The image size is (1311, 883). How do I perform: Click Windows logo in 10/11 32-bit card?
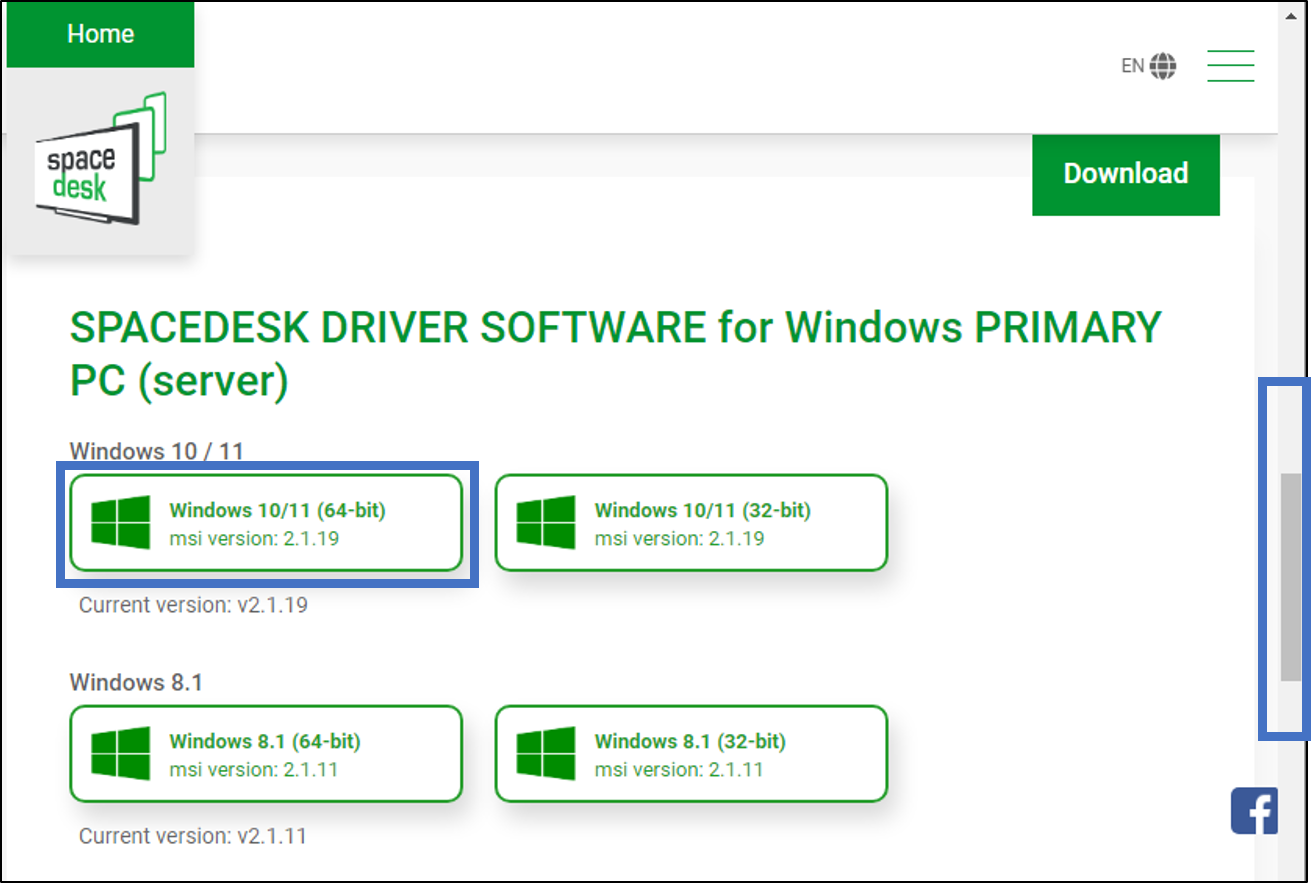coord(546,523)
